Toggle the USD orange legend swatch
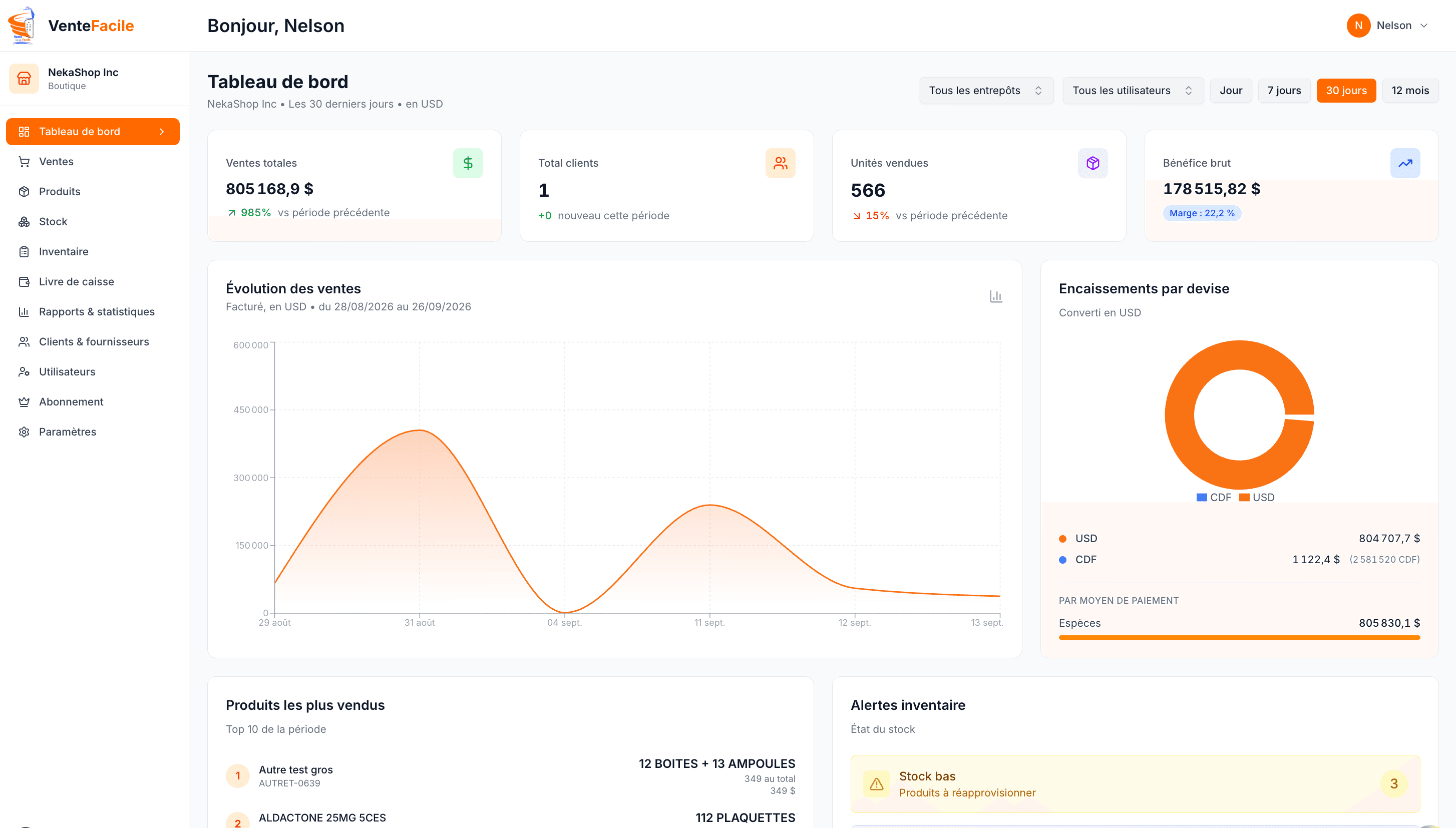1456x828 pixels. coord(1244,498)
